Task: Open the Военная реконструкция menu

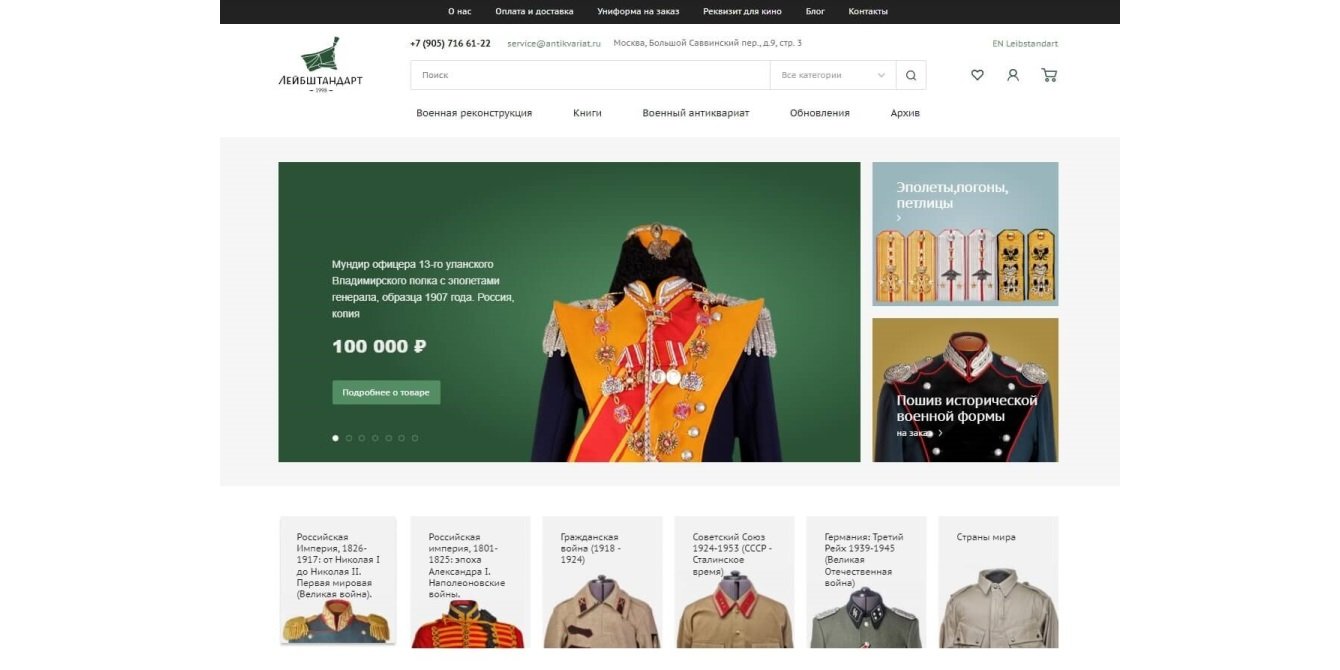Action: [x=474, y=113]
